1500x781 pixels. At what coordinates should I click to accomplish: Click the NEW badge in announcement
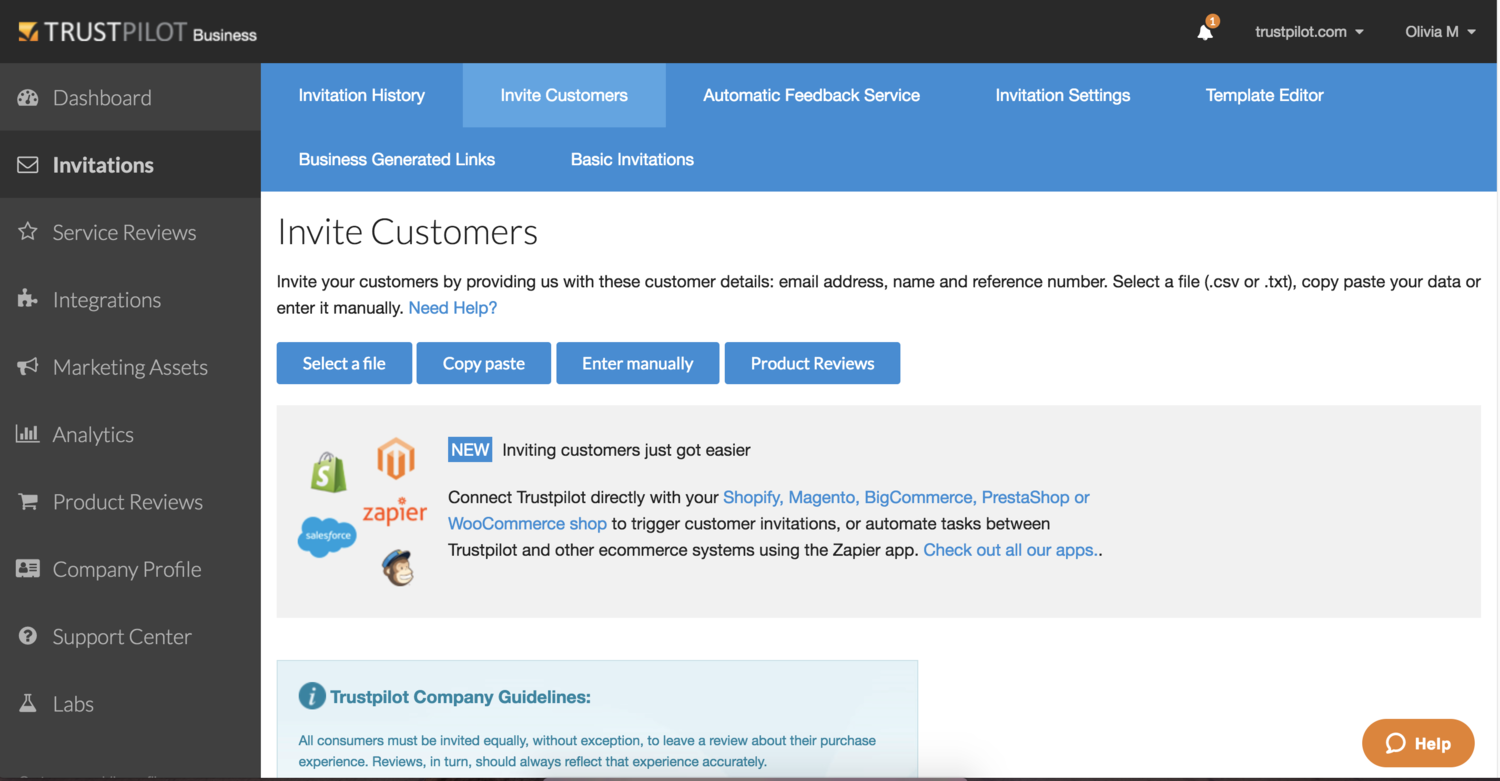tap(470, 450)
